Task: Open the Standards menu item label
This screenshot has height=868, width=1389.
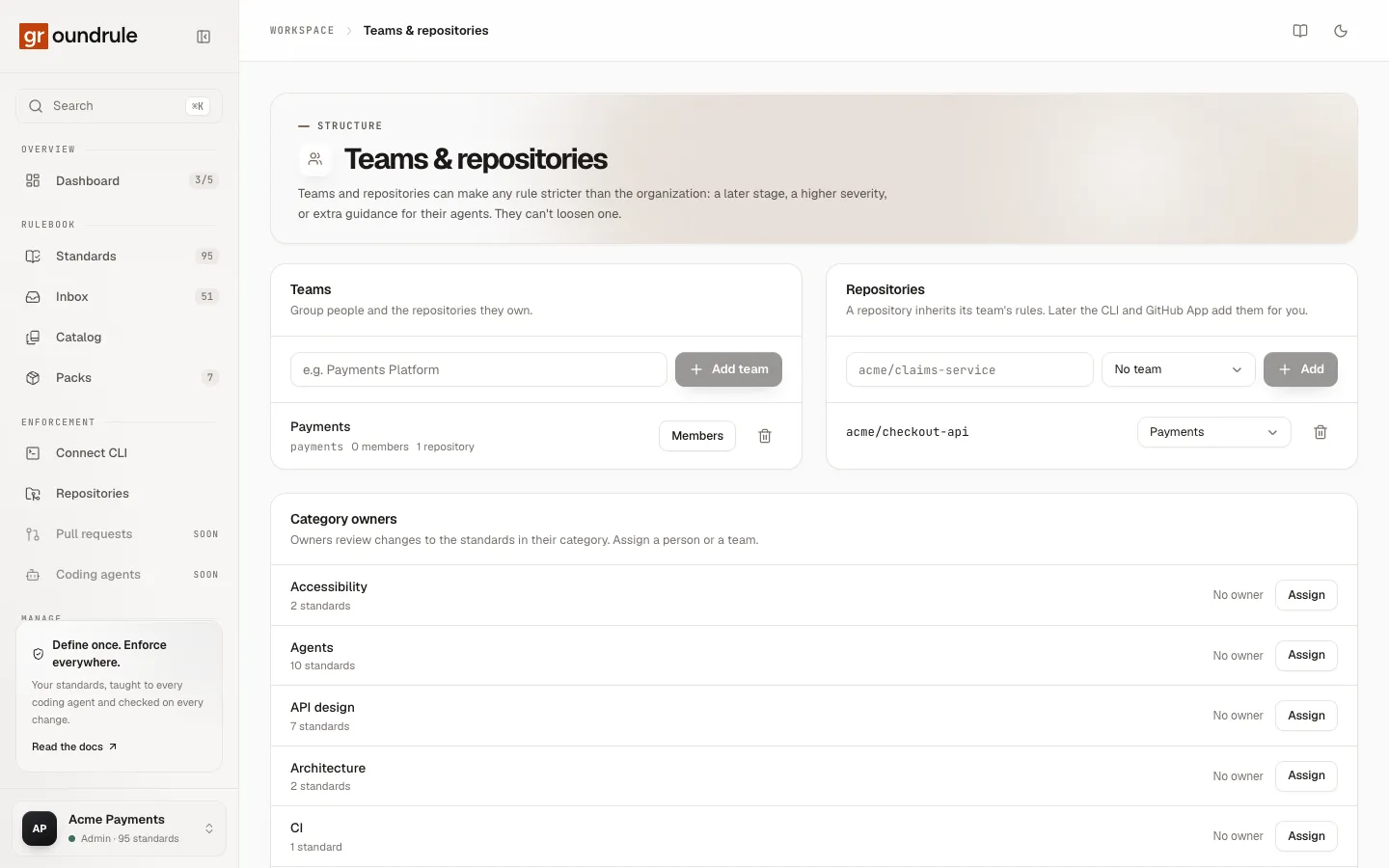Action: pyautogui.click(x=86, y=257)
